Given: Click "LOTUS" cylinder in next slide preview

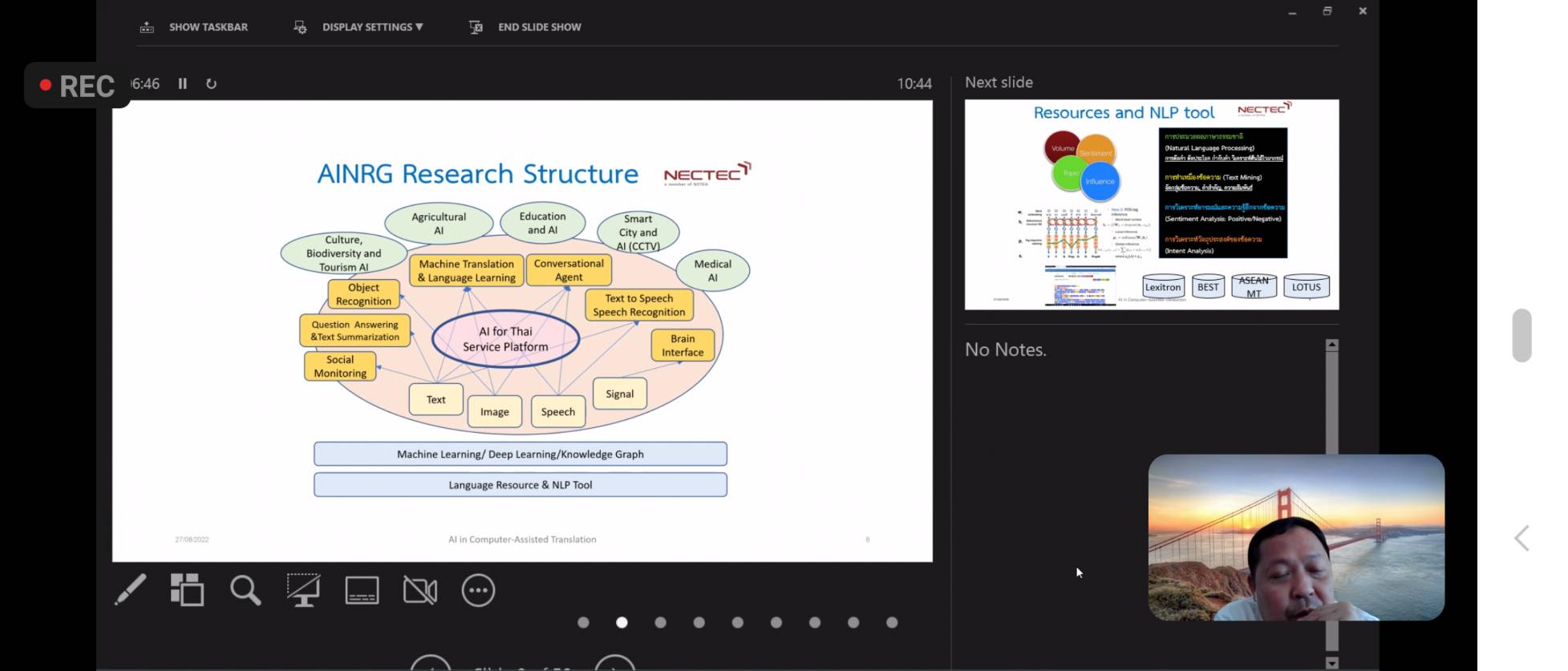Looking at the screenshot, I should 1306,286.
